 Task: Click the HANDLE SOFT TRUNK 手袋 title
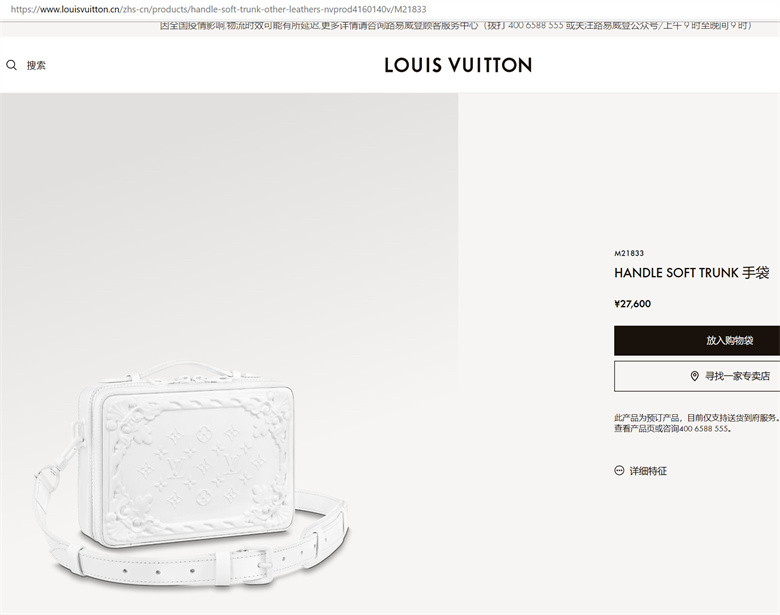click(692, 273)
